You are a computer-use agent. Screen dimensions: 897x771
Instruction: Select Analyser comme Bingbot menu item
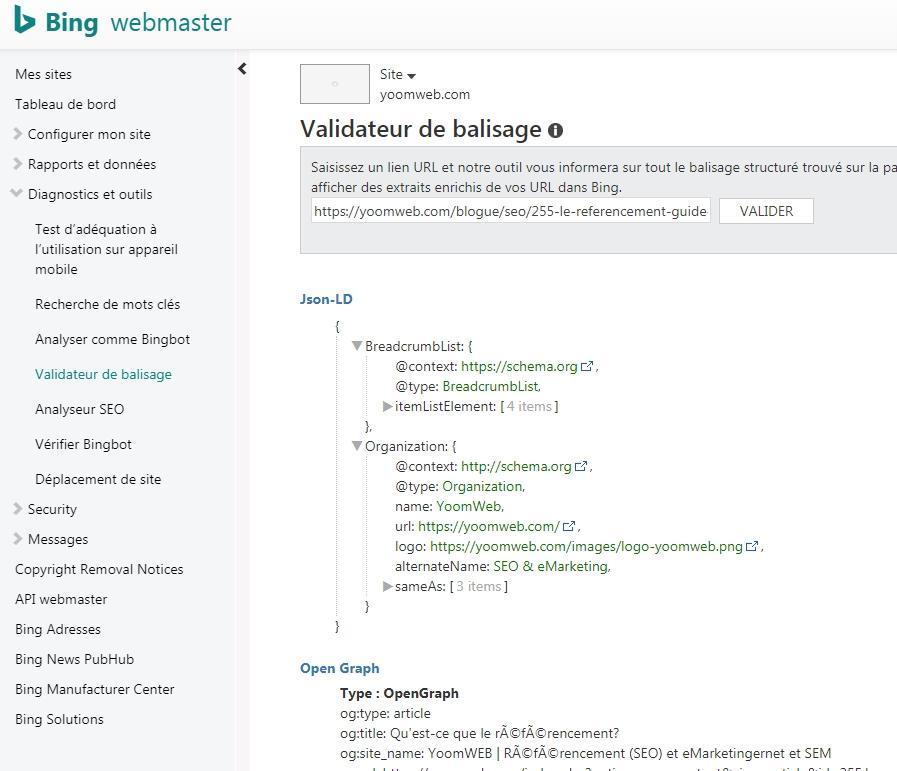click(112, 339)
